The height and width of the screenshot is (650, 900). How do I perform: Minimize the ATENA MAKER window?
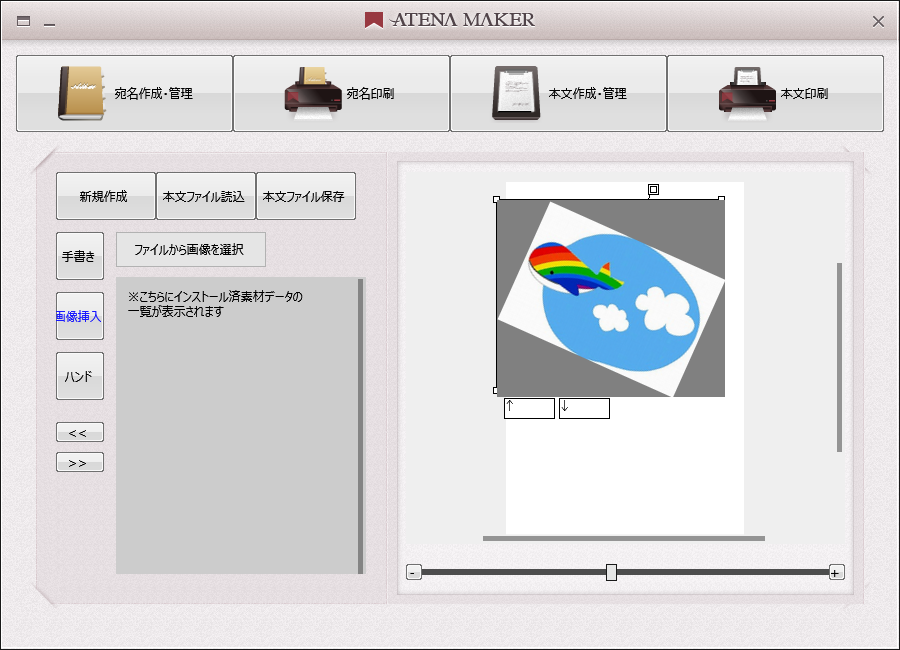point(49,24)
